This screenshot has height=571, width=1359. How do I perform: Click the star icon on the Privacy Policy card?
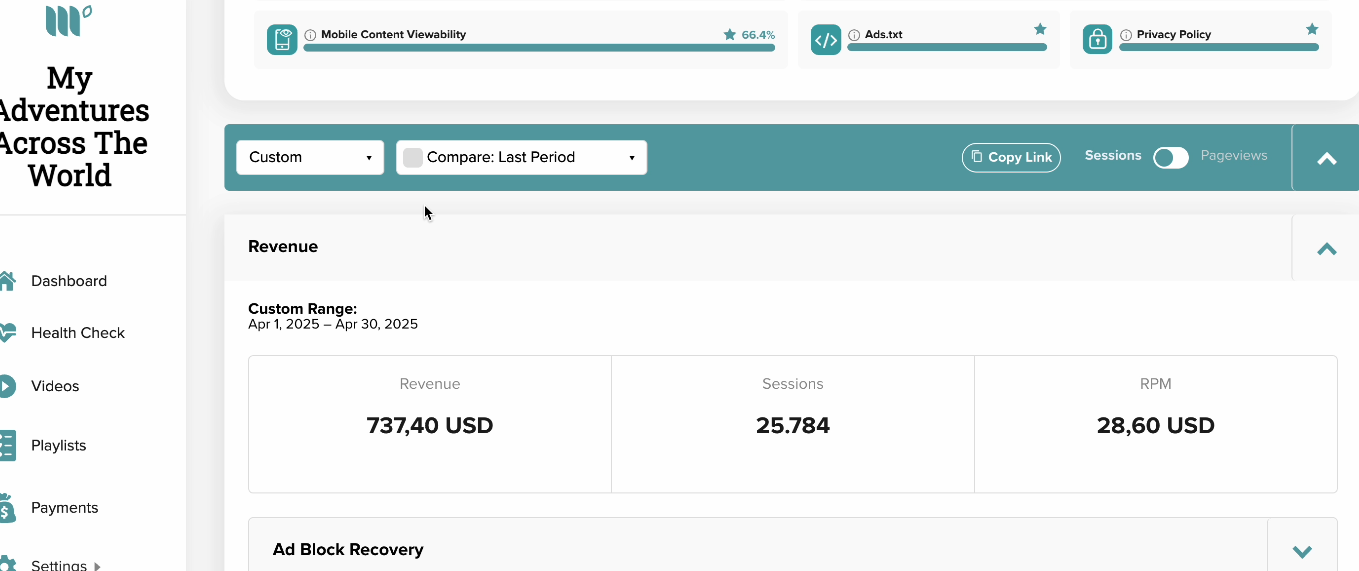(1312, 29)
